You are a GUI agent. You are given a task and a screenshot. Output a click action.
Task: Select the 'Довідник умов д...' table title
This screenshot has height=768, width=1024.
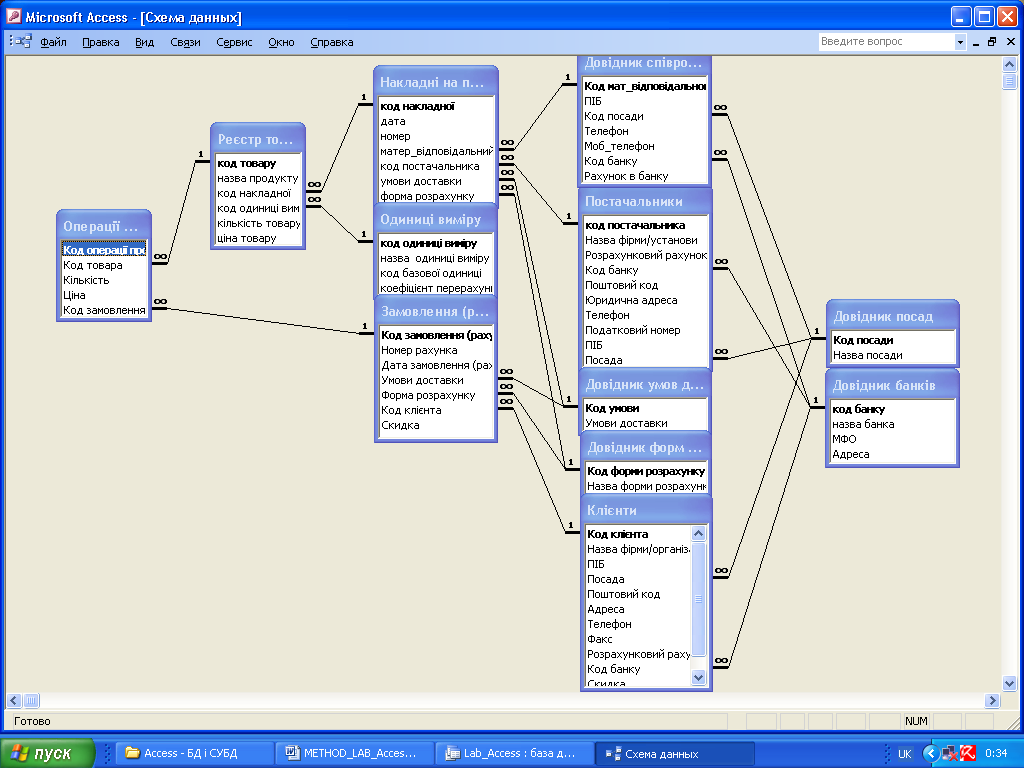pos(645,385)
